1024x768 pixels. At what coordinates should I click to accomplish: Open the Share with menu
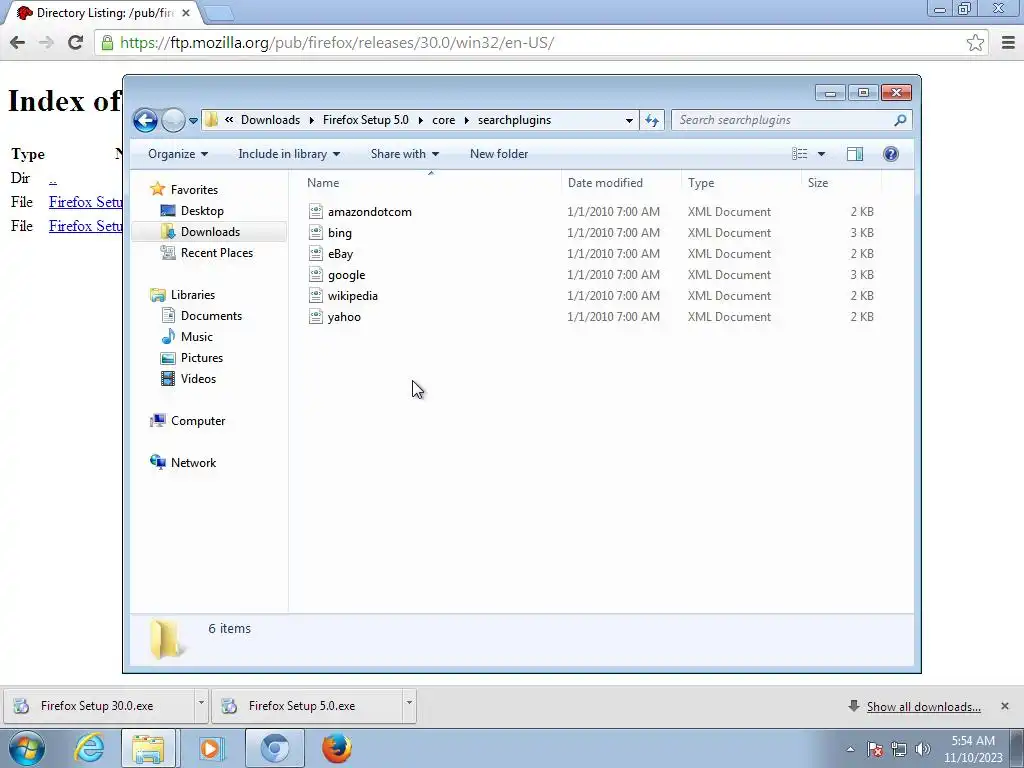click(404, 154)
